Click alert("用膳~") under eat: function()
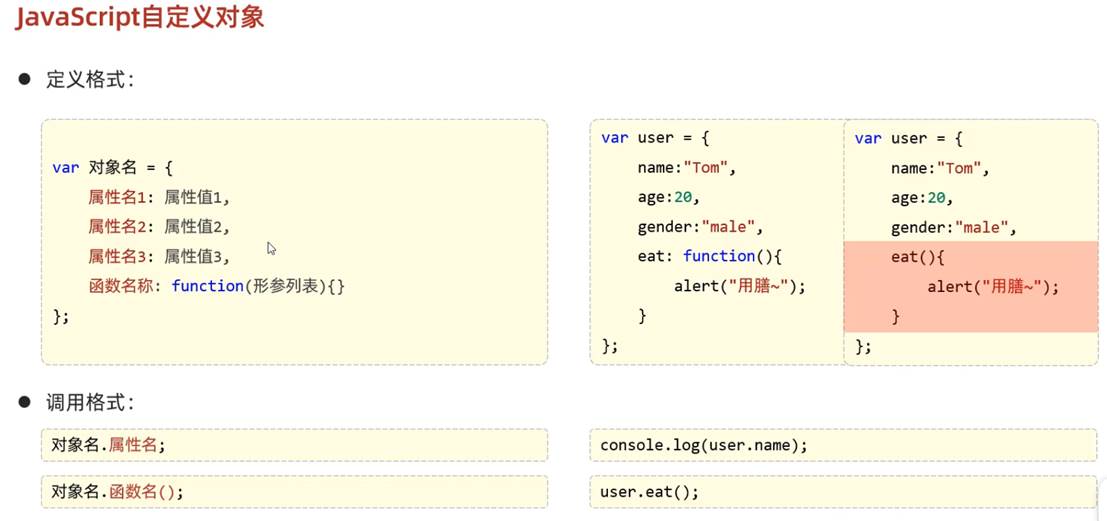Screen dimensions: 1107x521 point(739,286)
